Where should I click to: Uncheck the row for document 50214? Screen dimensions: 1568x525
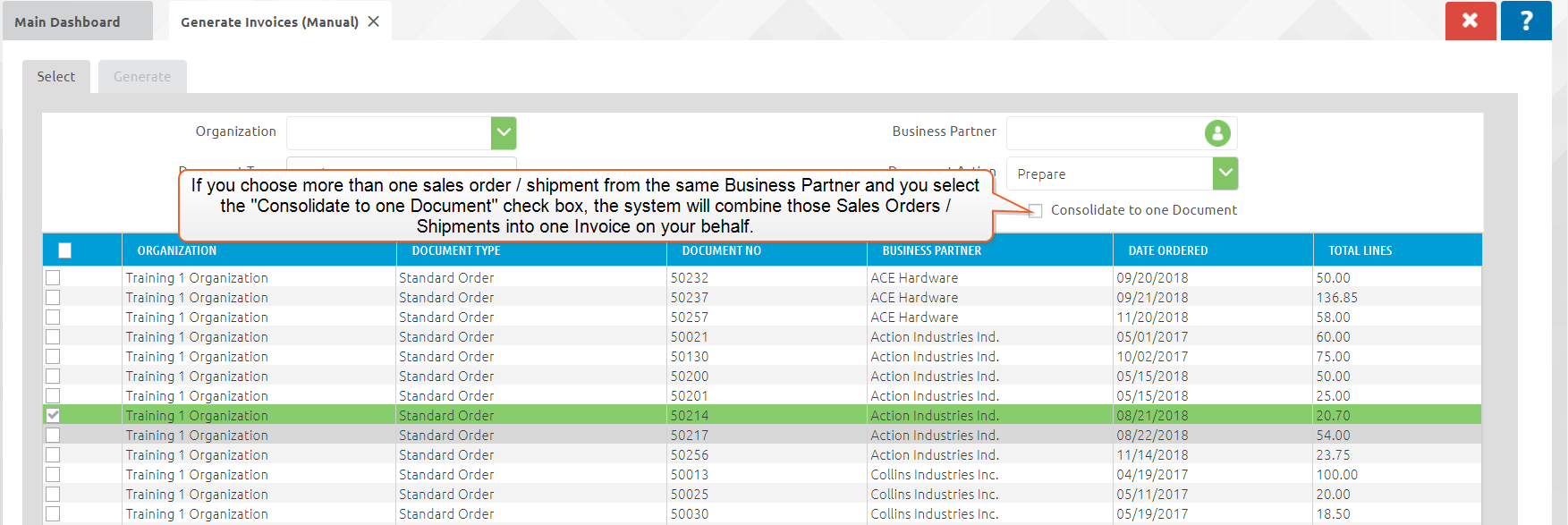click(53, 415)
